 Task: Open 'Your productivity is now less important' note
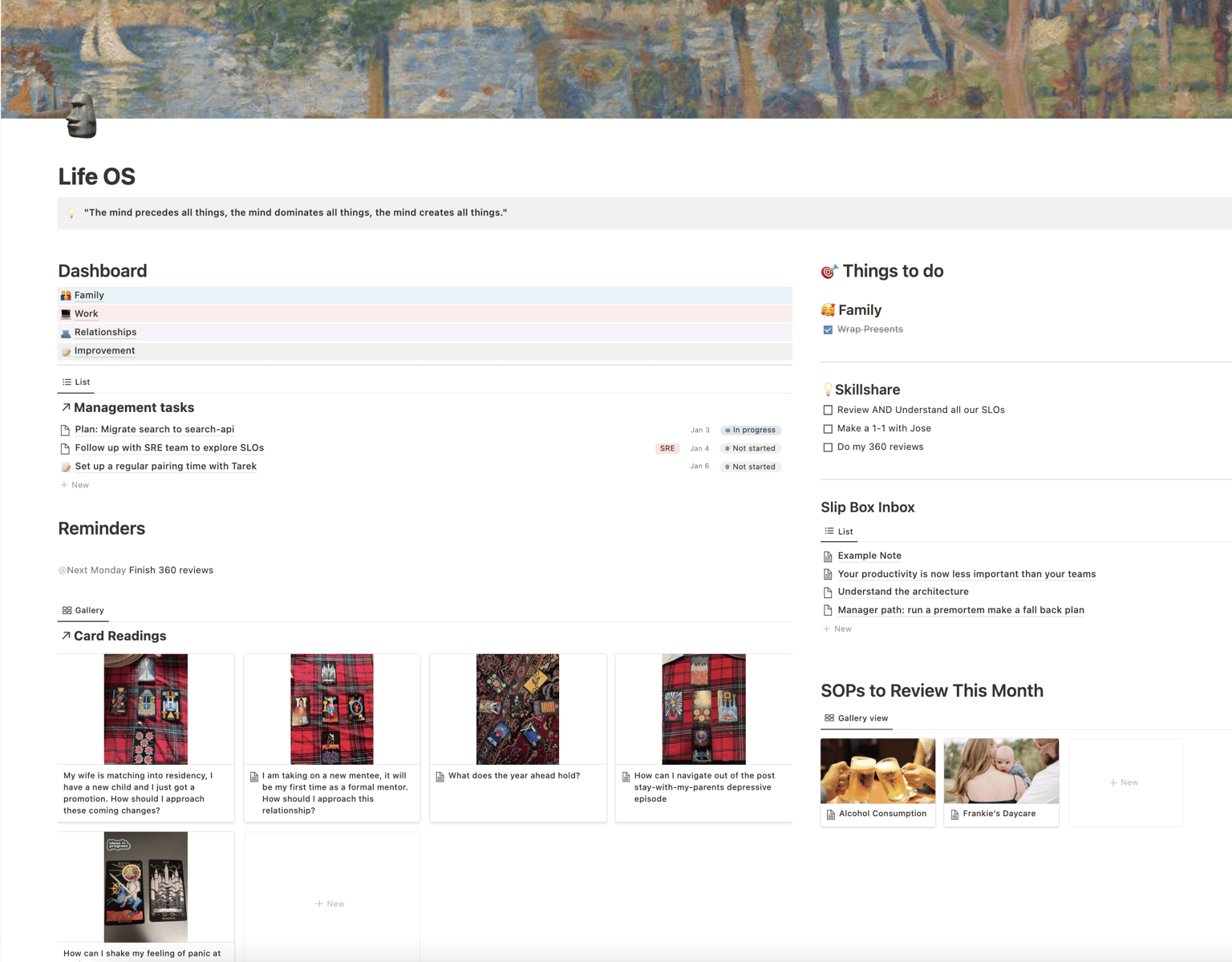tap(967, 574)
